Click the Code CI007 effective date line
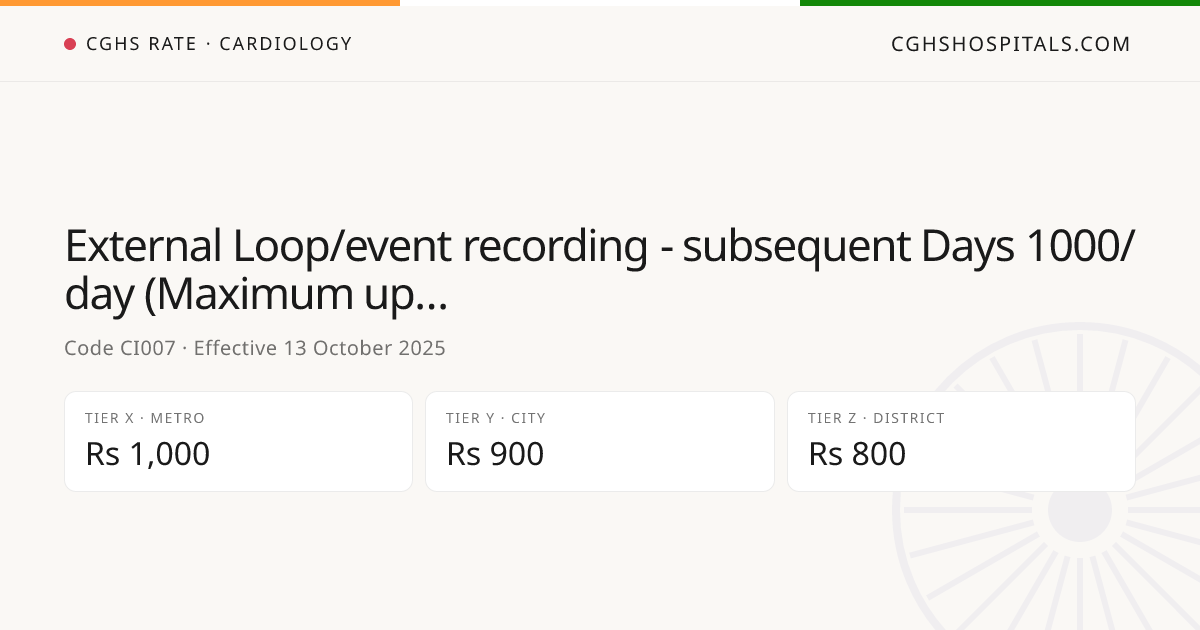This screenshot has height=630, width=1200. point(255,348)
